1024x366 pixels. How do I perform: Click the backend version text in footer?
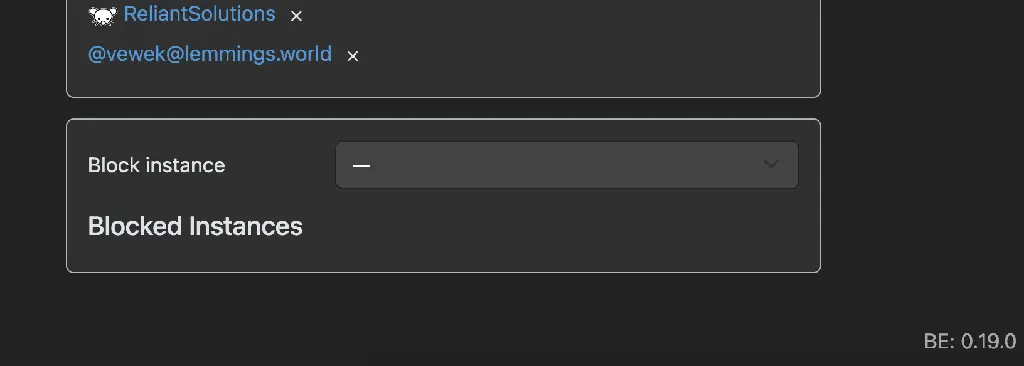[x=970, y=341]
